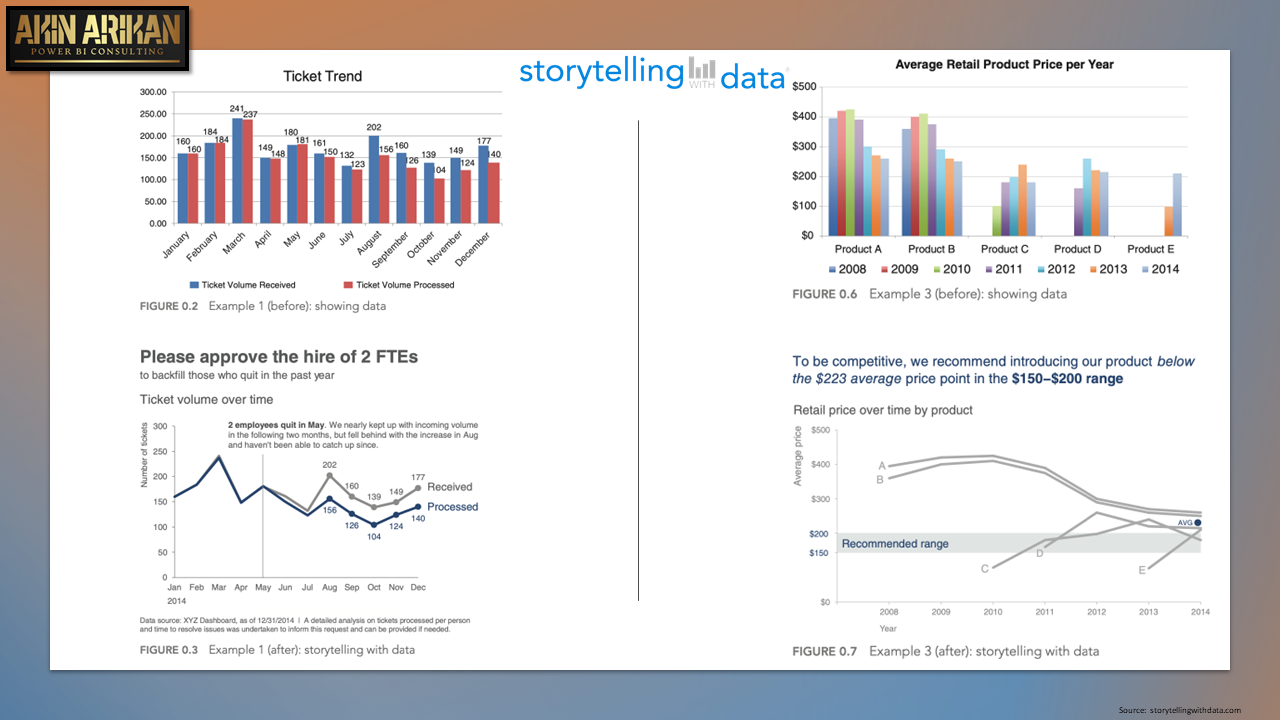
Task: Click the '$500' tick on the bar chart axis
Action: pyautogui.click(x=804, y=87)
